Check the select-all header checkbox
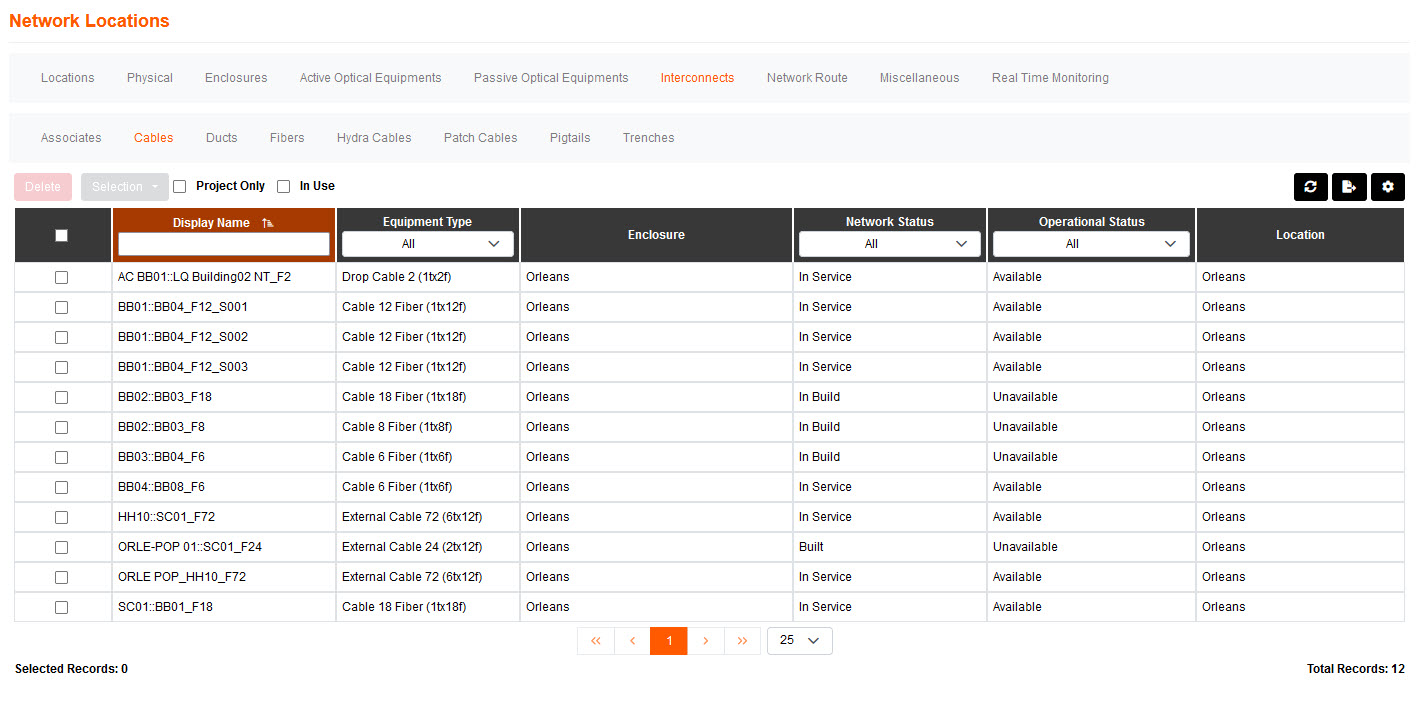This screenshot has height=701, width=1420. click(62, 235)
